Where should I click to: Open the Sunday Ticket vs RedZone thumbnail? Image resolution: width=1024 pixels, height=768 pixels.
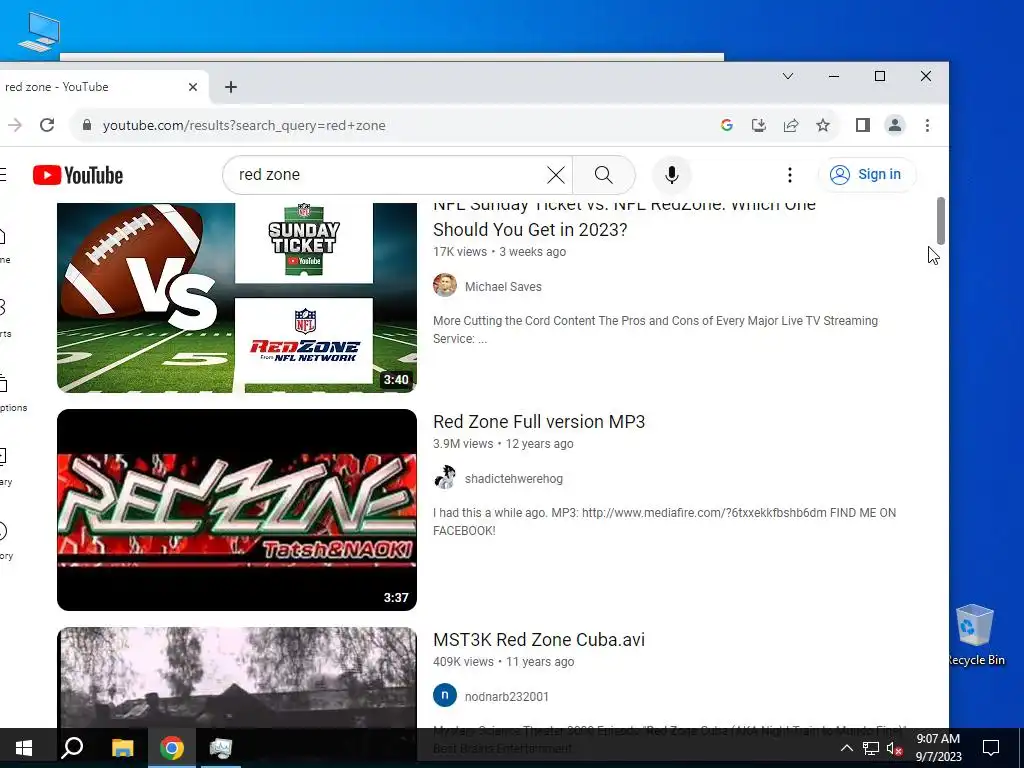point(236,297)
